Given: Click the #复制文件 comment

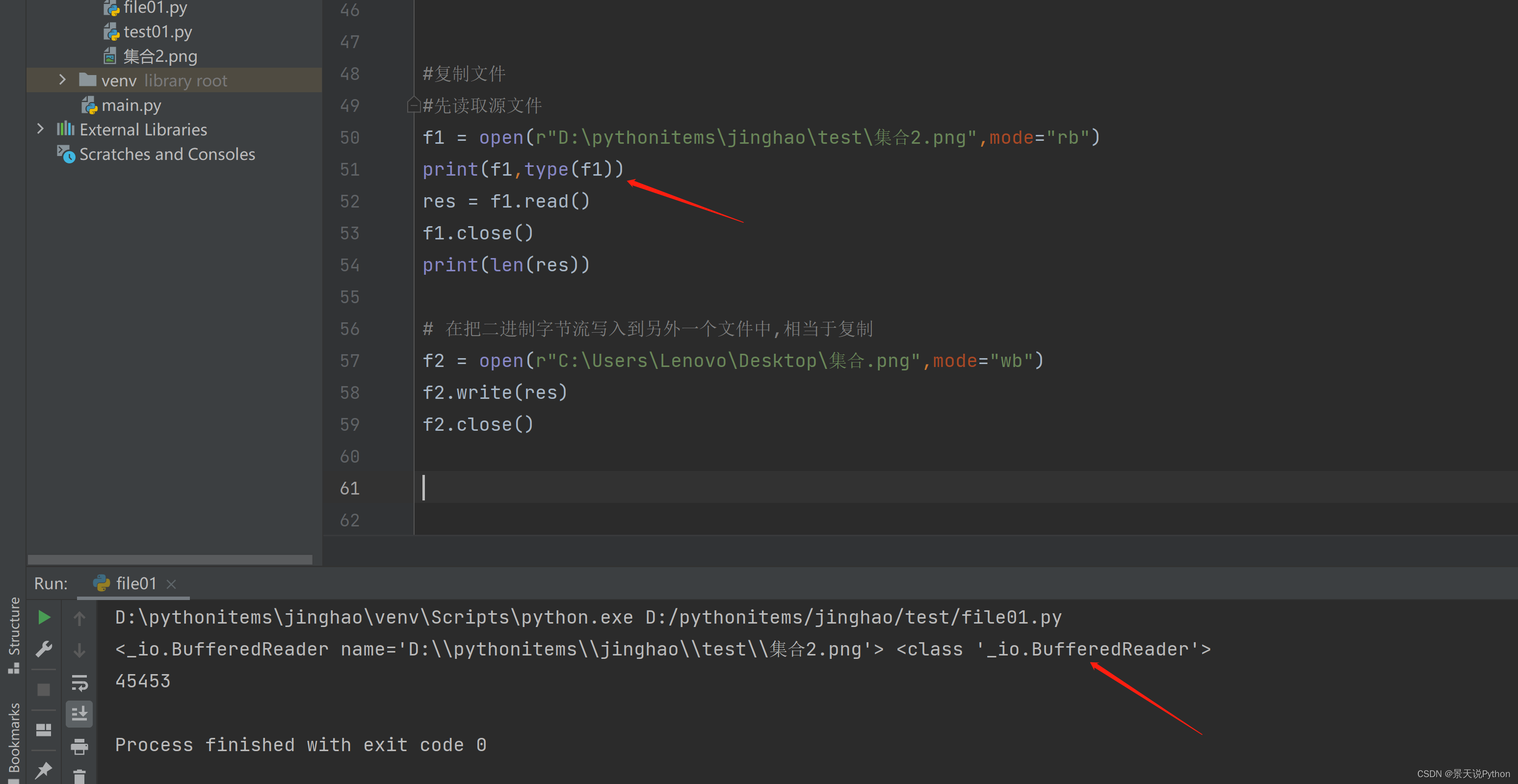Looking at the screenshot, I should click(464, 74).
